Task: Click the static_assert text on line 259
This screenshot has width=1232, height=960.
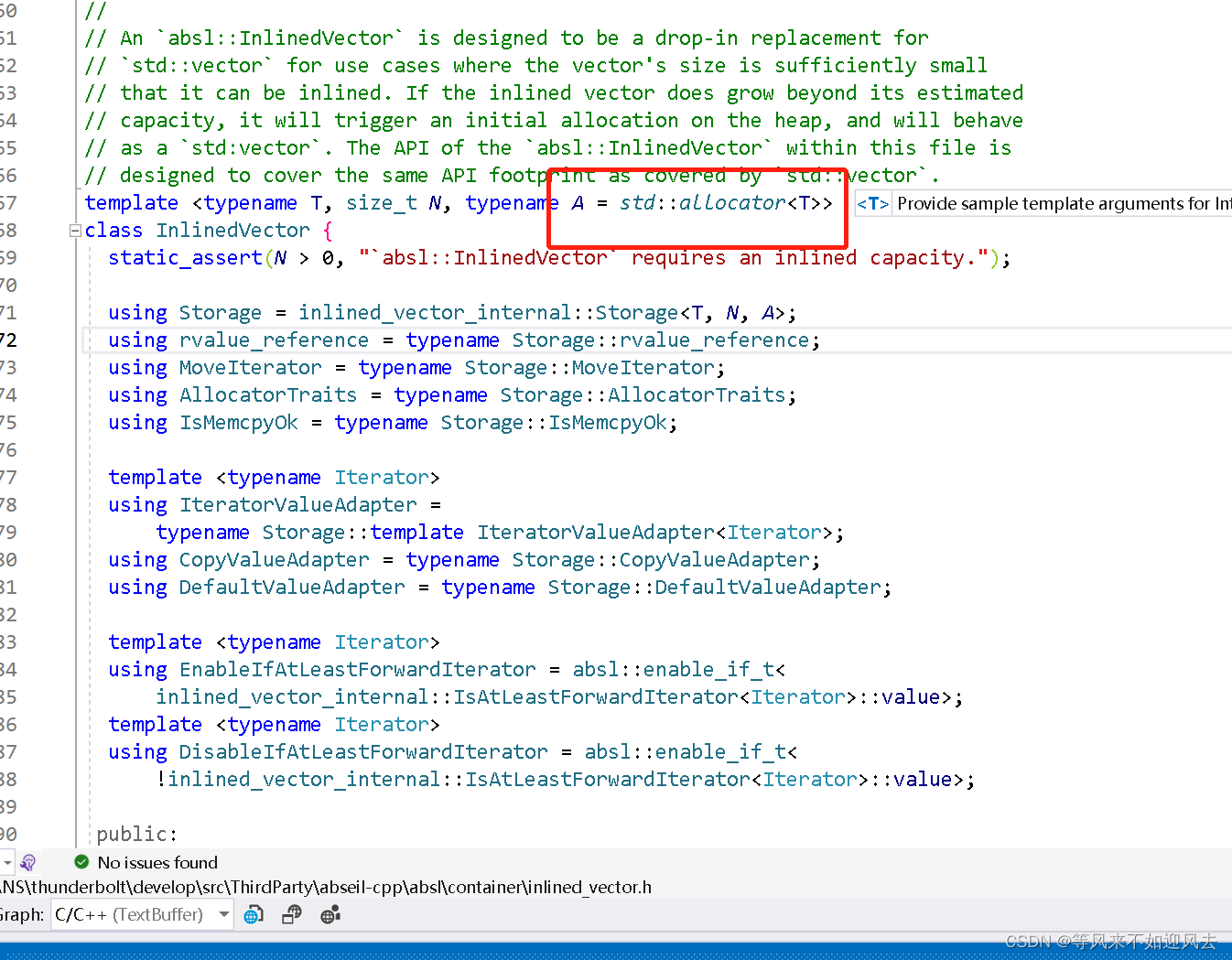Action: [185, 257]
